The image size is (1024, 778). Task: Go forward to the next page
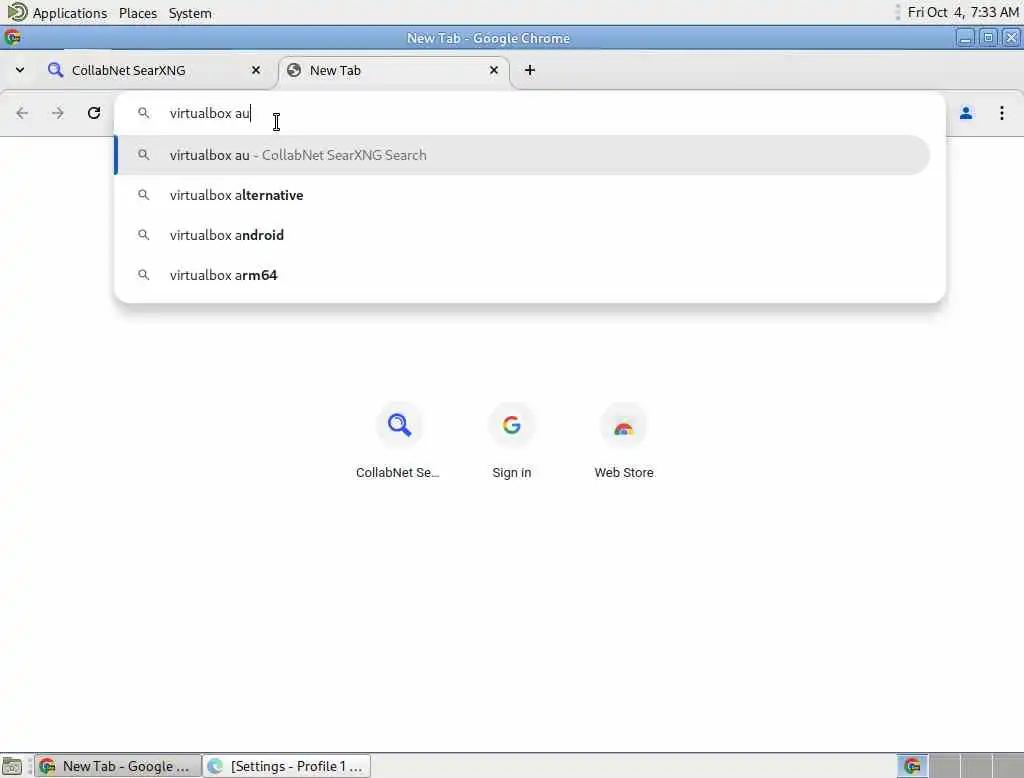tap(58, 113)
